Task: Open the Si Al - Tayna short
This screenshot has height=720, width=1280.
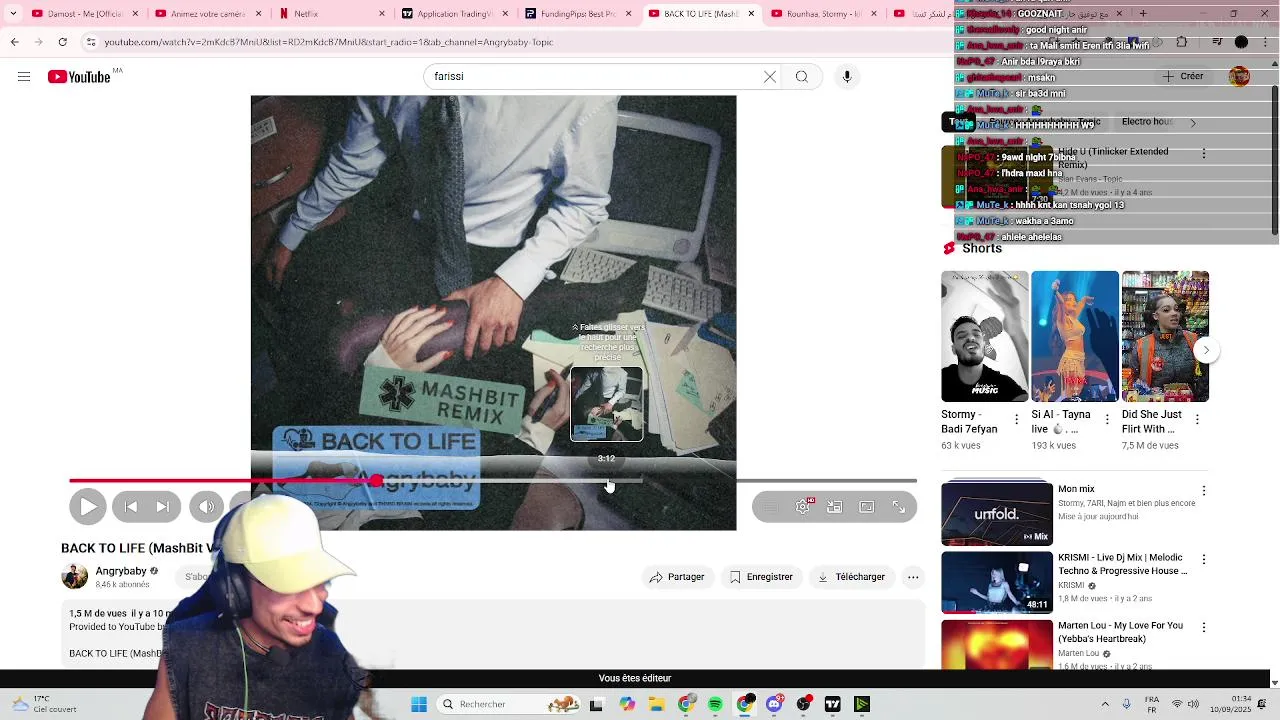Action: click(x=1075, y=337)
